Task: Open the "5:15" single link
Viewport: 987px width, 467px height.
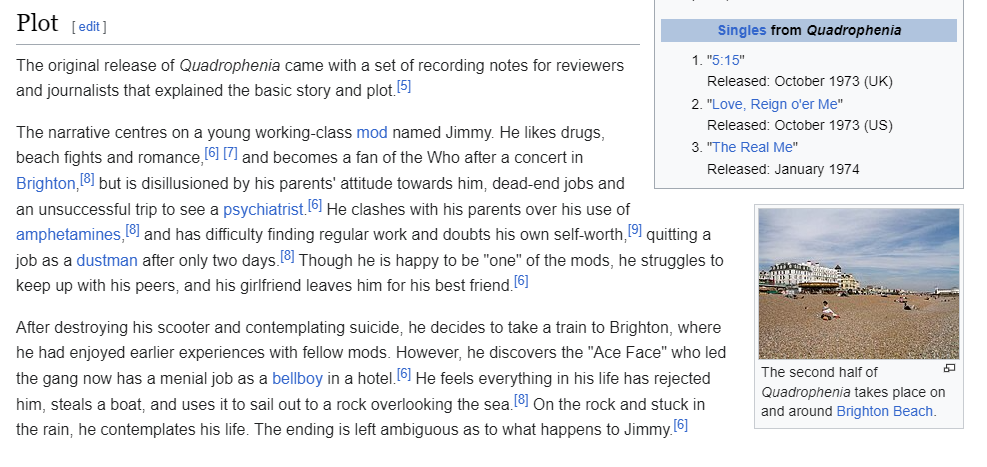Action: coord(726,60)
